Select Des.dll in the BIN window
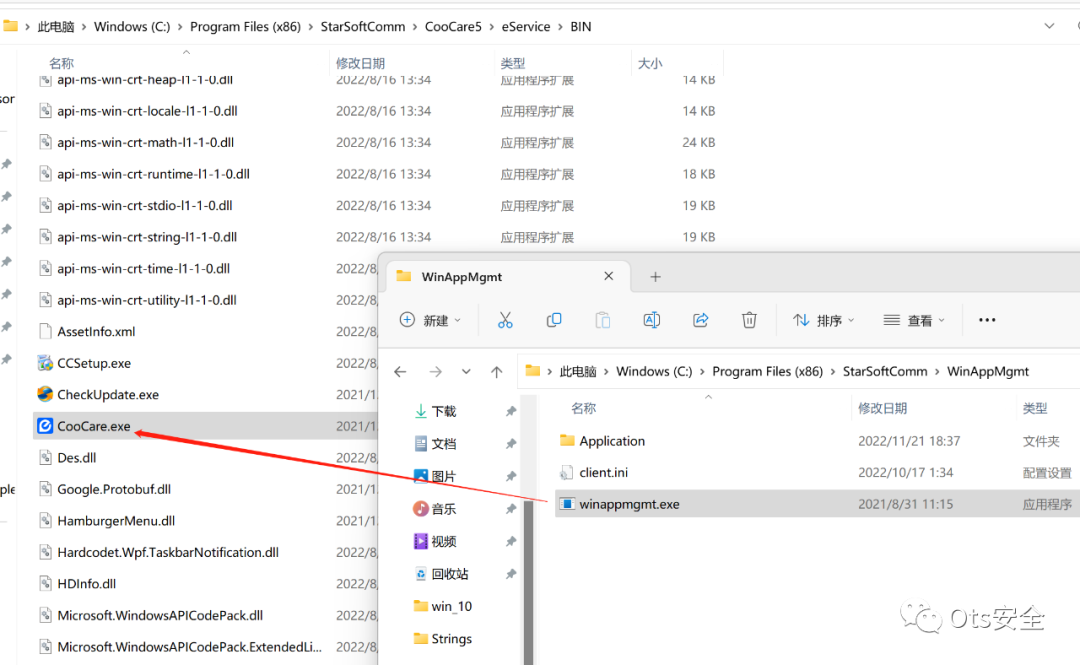The width and height of the screenshot is (1080, 665). pos(76,458)
